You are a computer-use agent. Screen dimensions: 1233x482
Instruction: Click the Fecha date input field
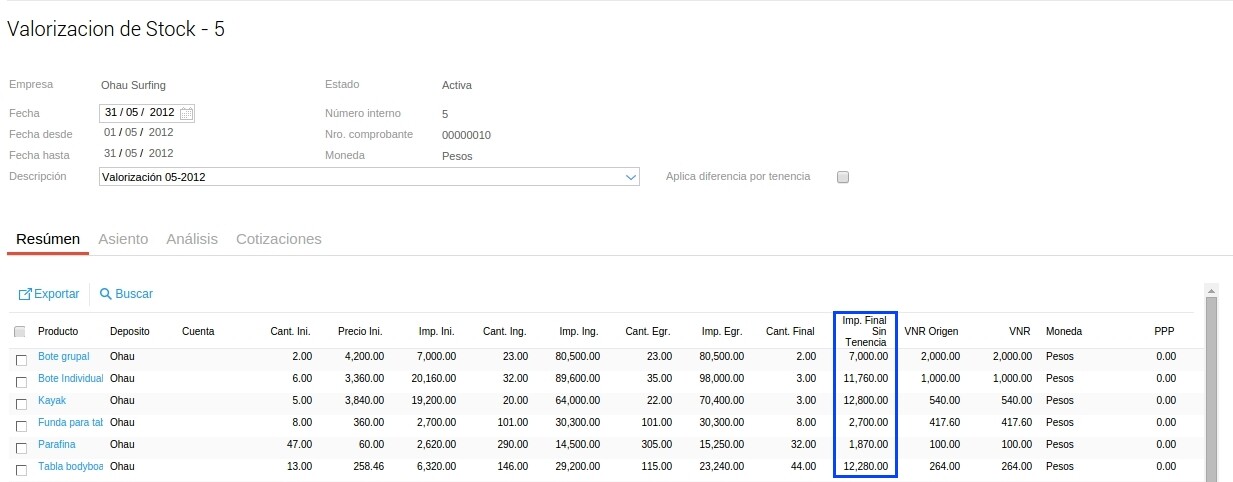click(x=139, y=113)
